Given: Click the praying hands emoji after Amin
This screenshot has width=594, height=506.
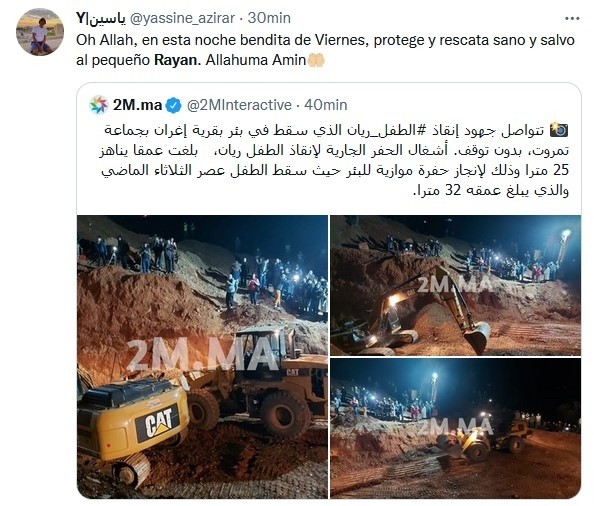Looking at the screenshot, I should point(316,60).
